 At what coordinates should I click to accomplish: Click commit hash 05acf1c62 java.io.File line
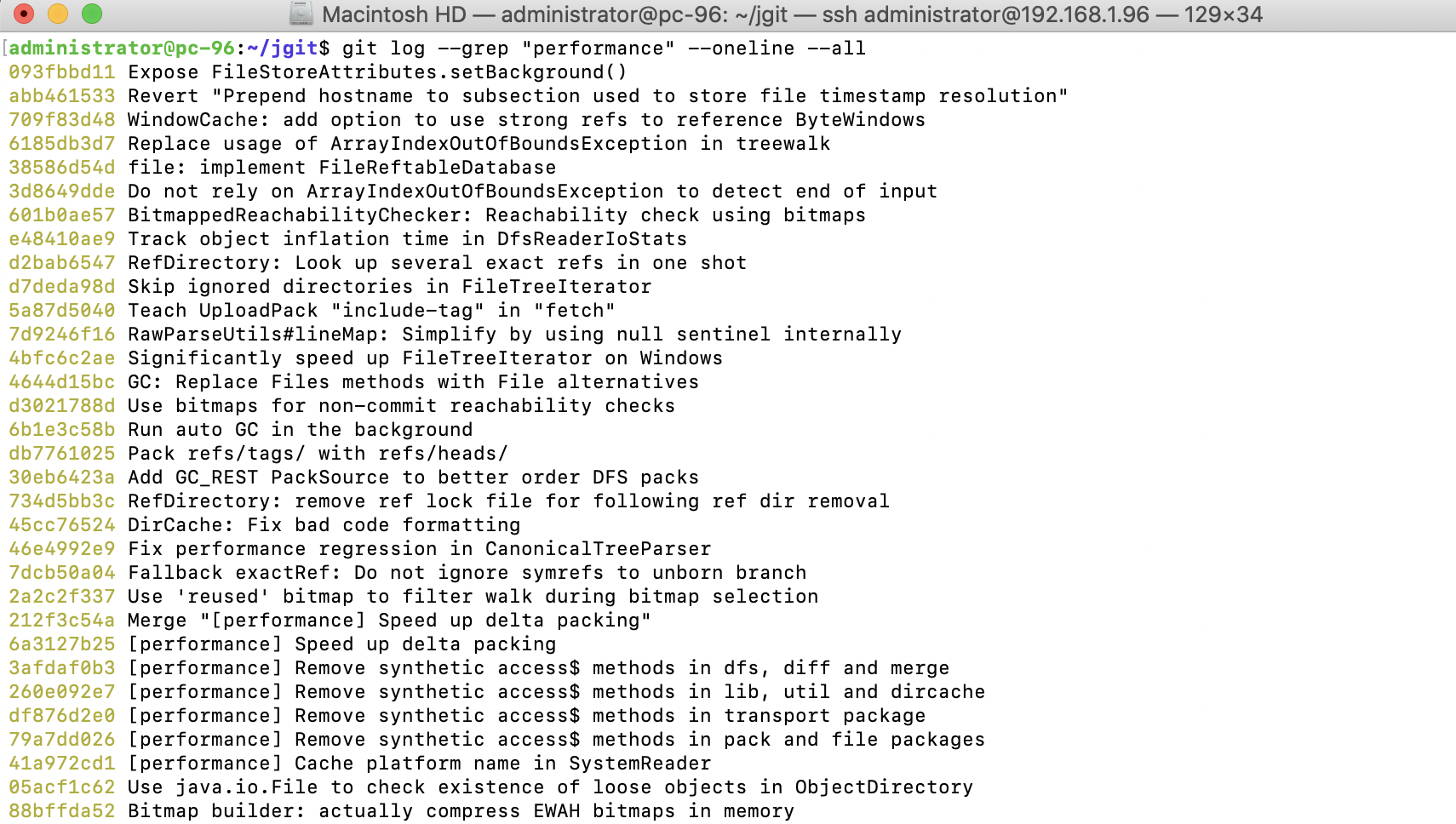click(x=61, y=787)
